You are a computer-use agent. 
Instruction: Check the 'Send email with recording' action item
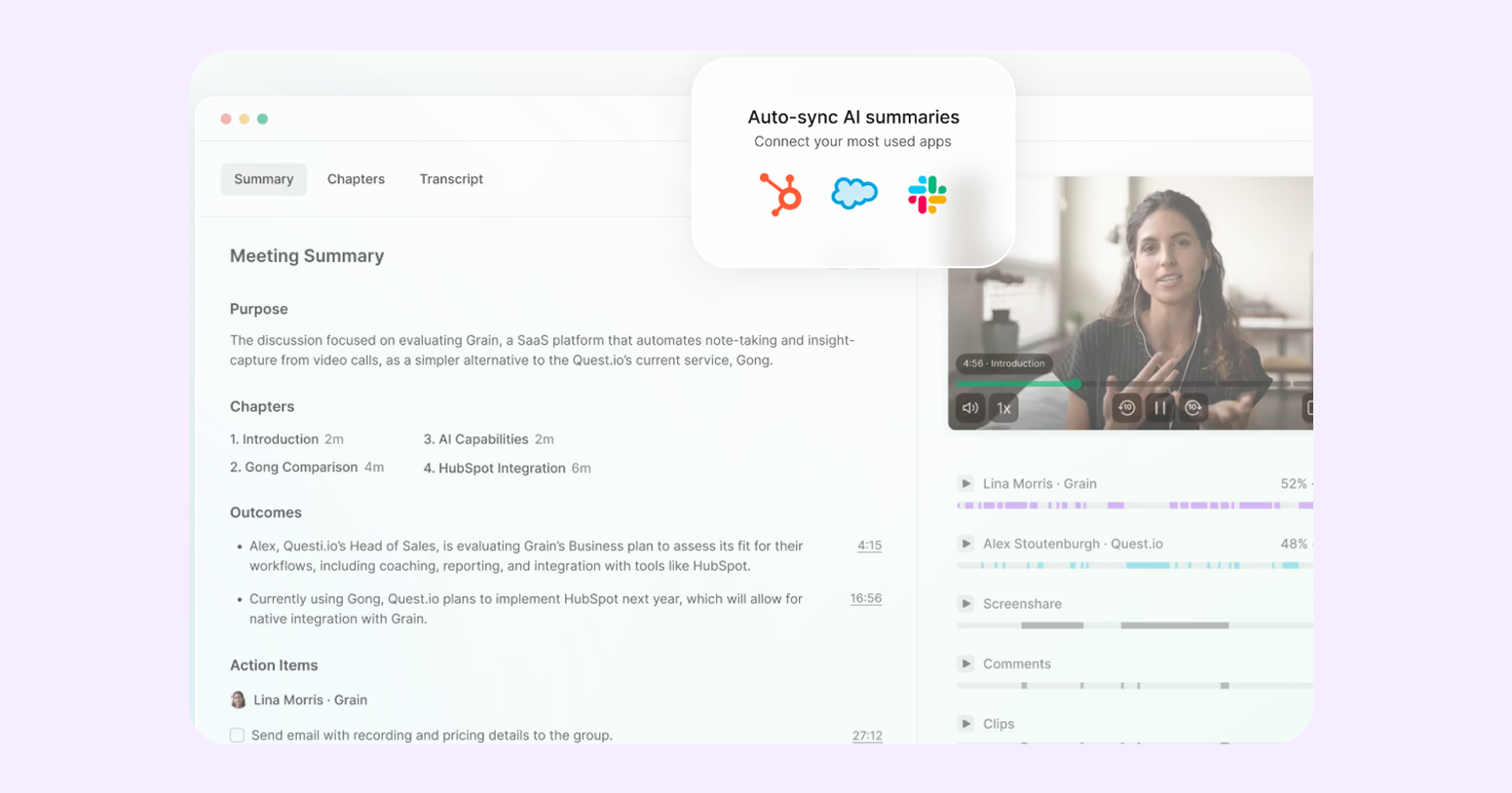click(237, 736)
